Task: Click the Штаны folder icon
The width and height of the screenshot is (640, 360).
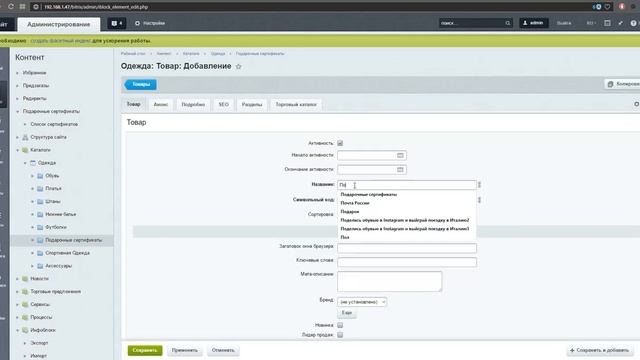Action: [40, 202]
